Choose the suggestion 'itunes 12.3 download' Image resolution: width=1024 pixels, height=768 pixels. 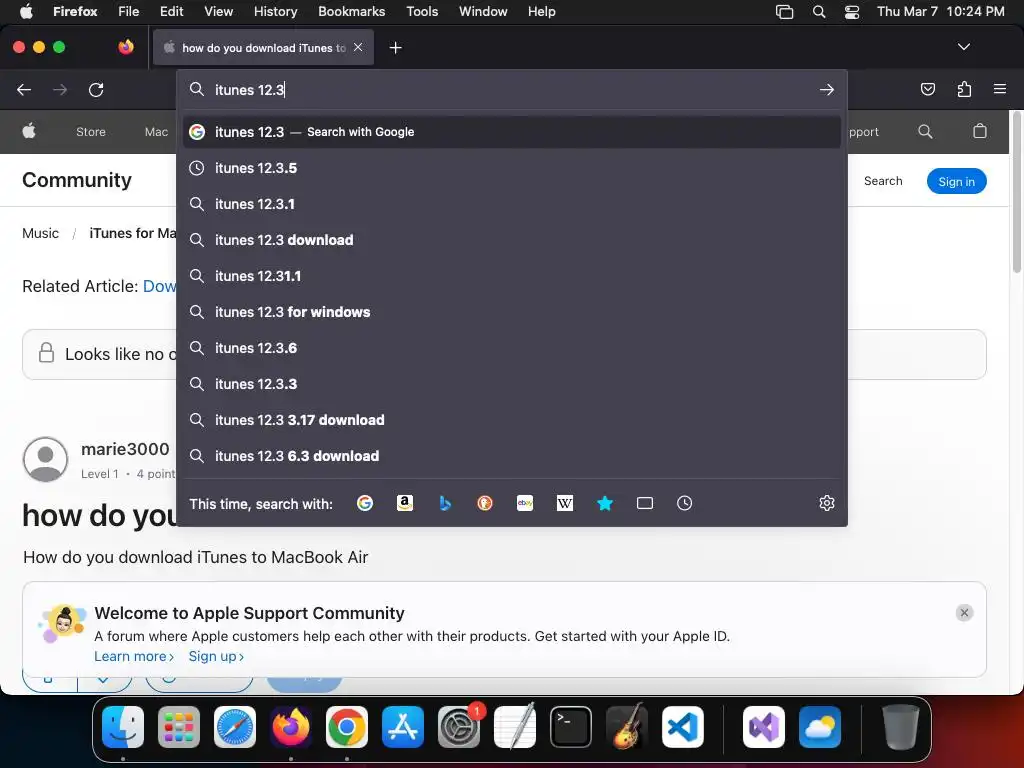511,240
